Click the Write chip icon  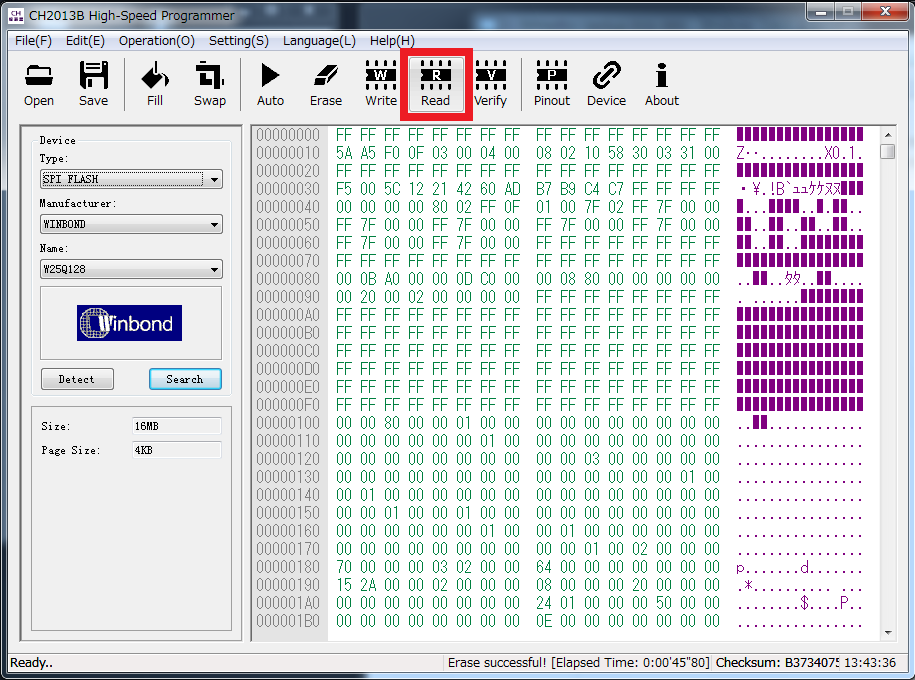380,84
